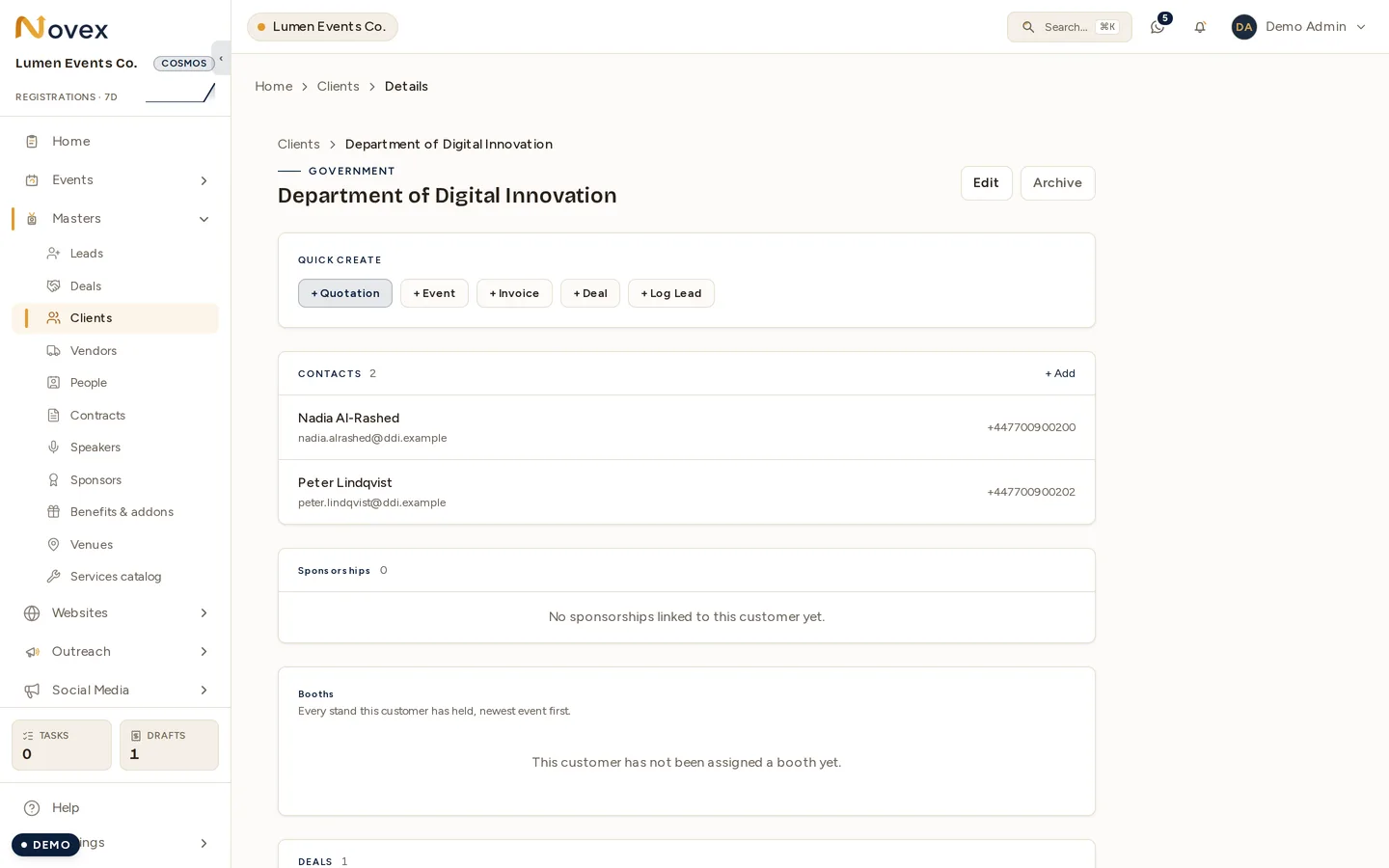Image resolution: width=1389 pixels, height=868 pixels.
Task: Click the + Deal quick create button
Action: 590,293
